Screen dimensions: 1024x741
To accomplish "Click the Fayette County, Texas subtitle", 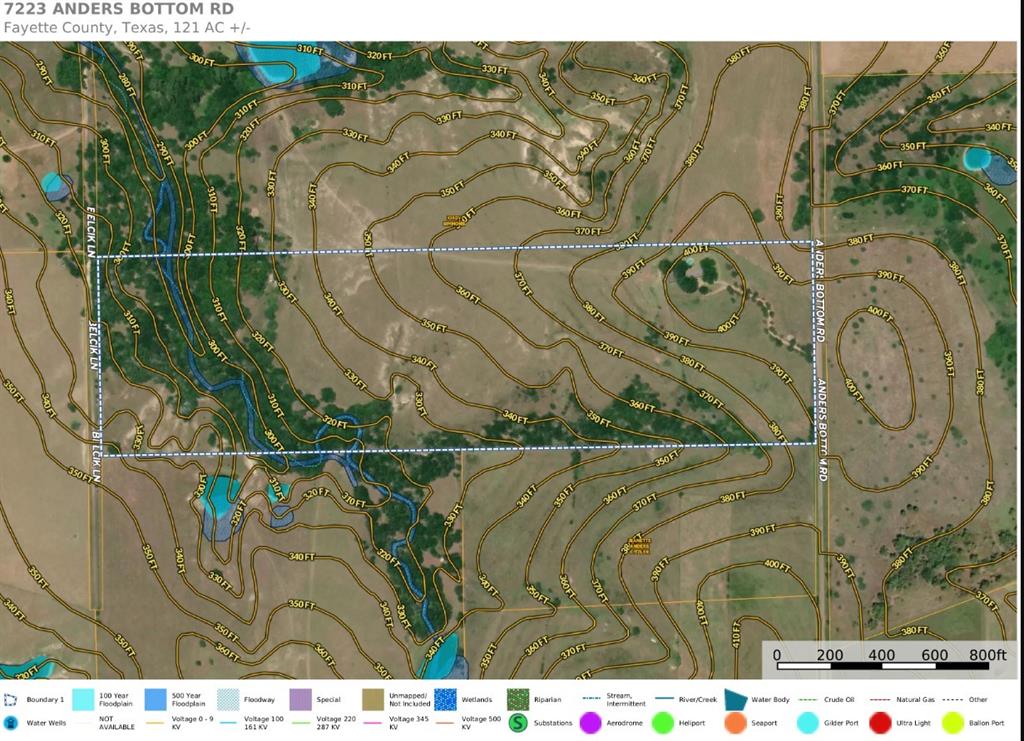I will [127, 28].
